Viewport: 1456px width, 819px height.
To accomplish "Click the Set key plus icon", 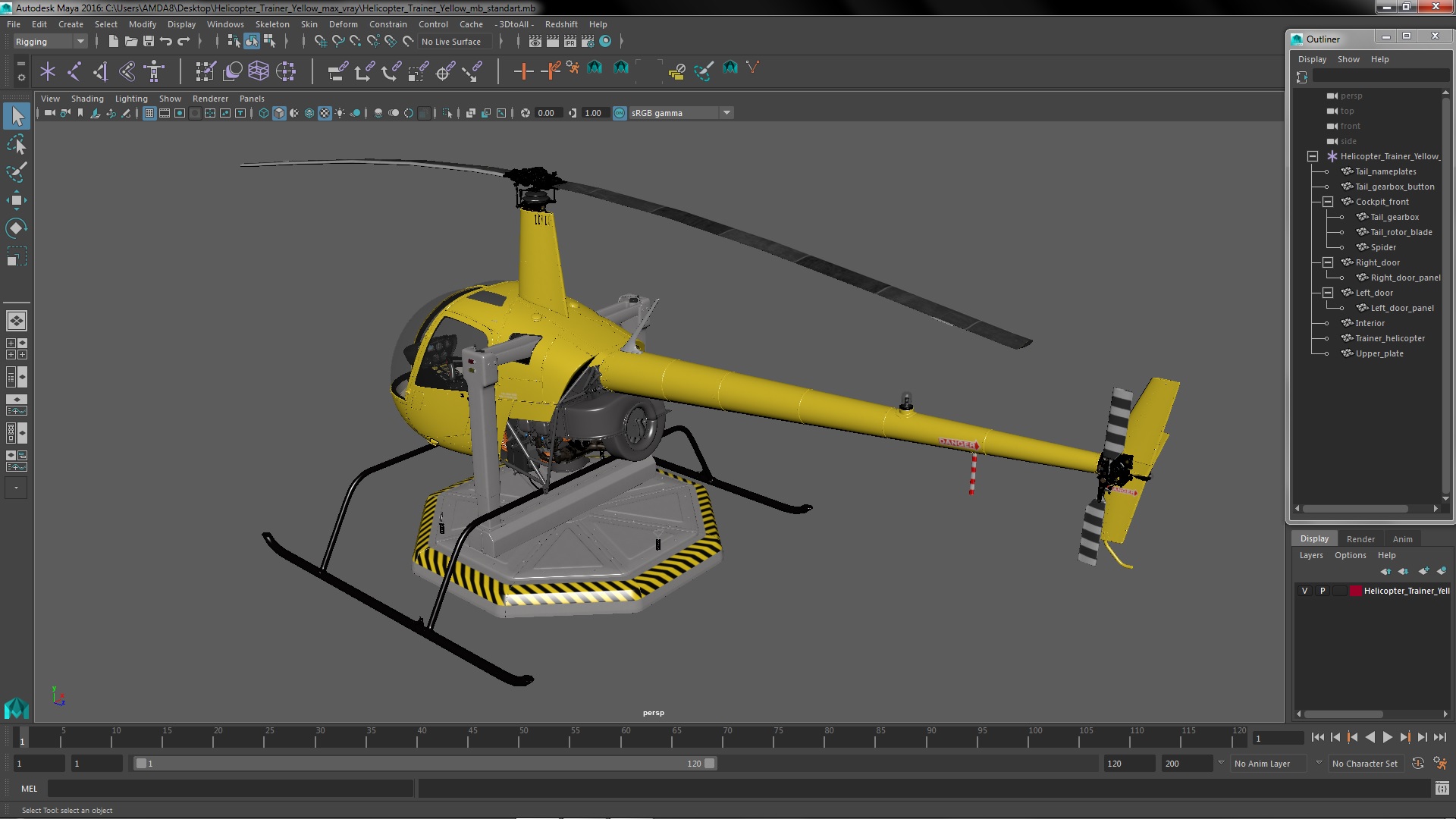I will pos(522,71).
